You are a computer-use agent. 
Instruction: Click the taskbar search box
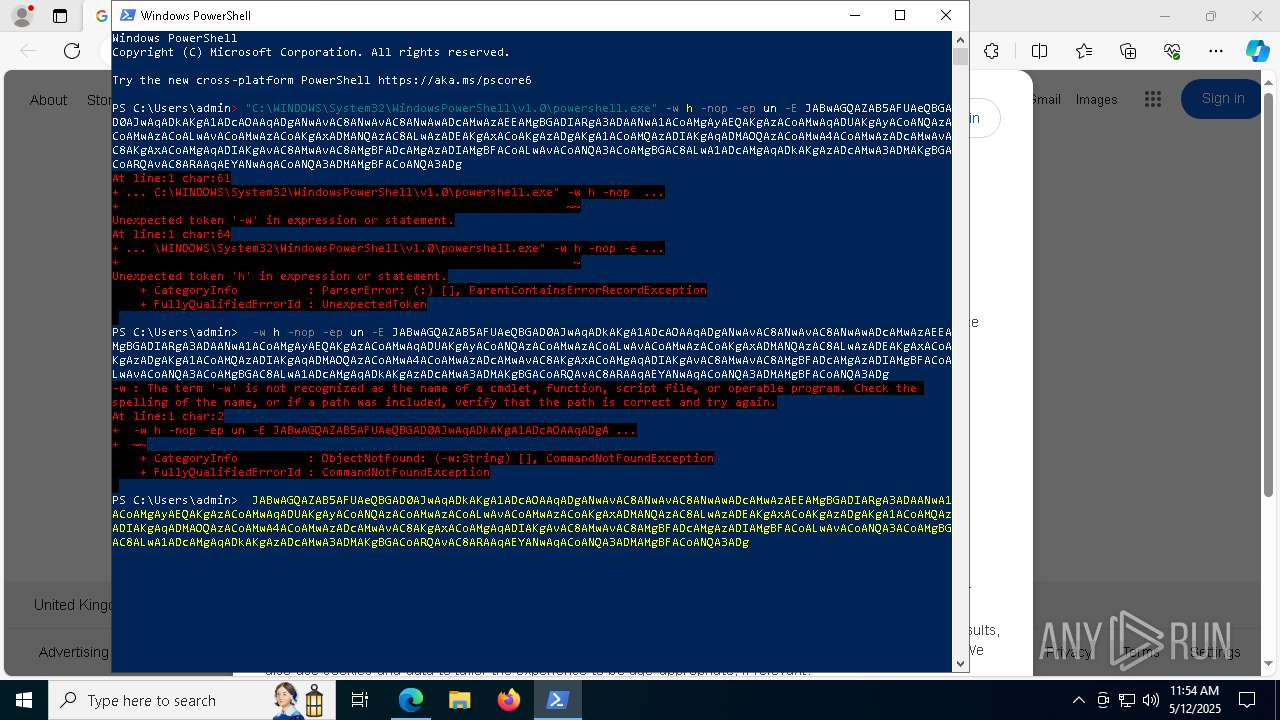pyautogui.click(x=193, y=700)
